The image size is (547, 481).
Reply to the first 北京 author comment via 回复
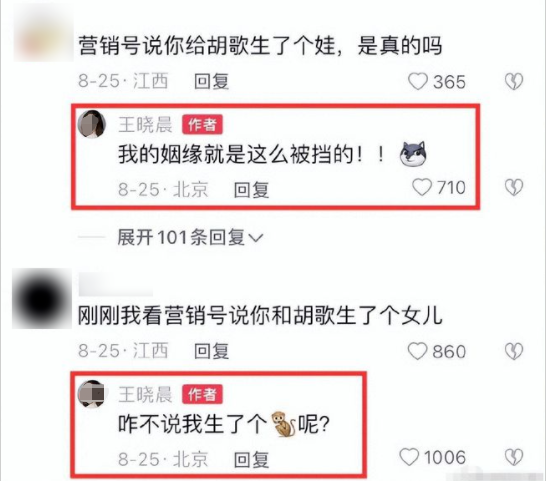(x=251, y=190)
